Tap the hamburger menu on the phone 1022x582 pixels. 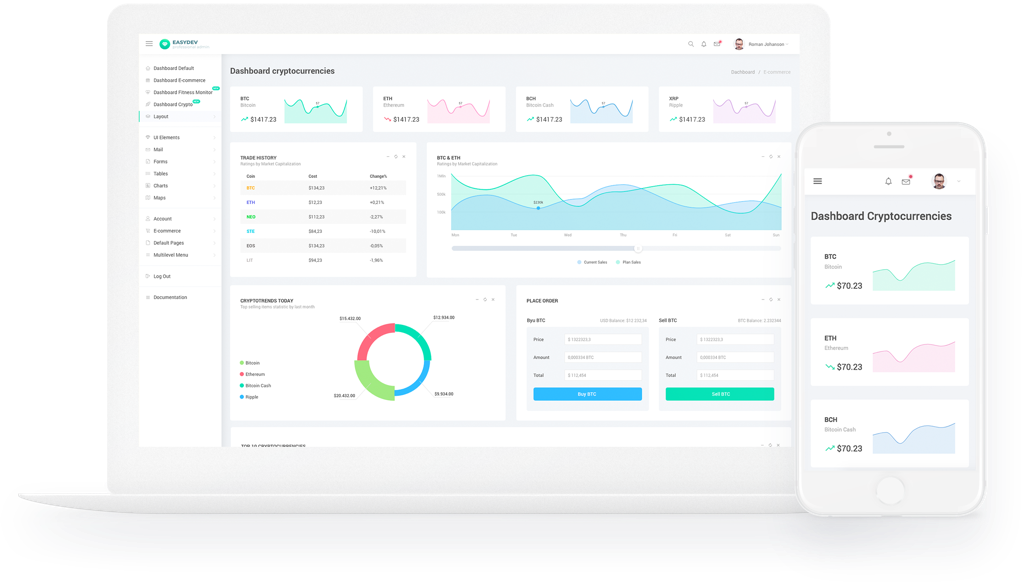click(x=817, y=181)
